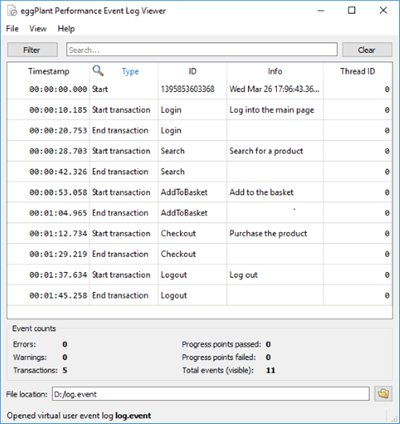Click the Errors count label

(24, 344)
